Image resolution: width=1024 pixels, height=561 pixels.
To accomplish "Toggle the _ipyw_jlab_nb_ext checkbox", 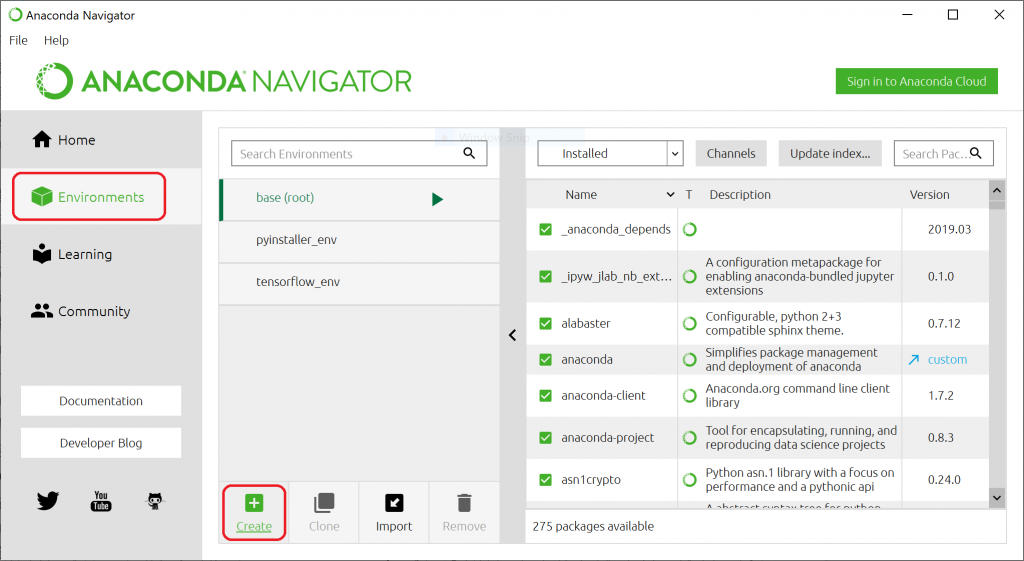I will [545, 276].
